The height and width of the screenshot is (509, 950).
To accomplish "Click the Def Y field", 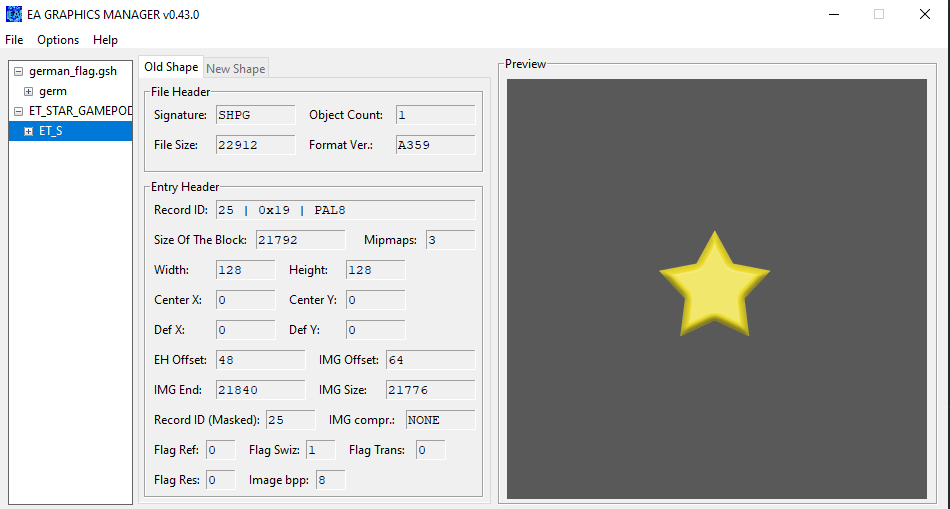I will pos(376,330).
